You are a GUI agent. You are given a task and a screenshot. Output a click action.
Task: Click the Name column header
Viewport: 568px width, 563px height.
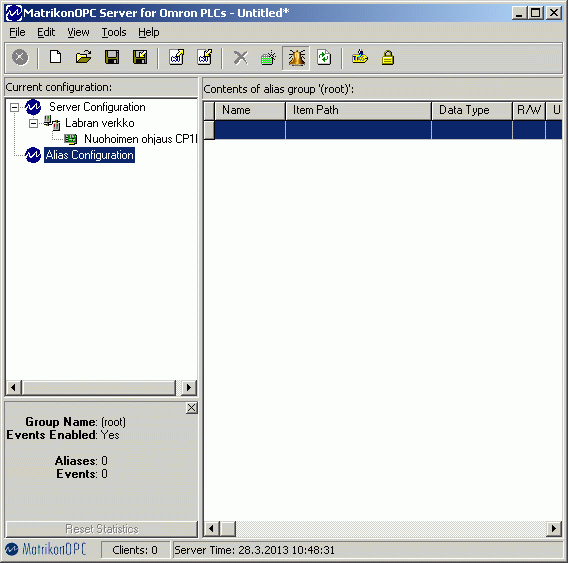(250, 110)
